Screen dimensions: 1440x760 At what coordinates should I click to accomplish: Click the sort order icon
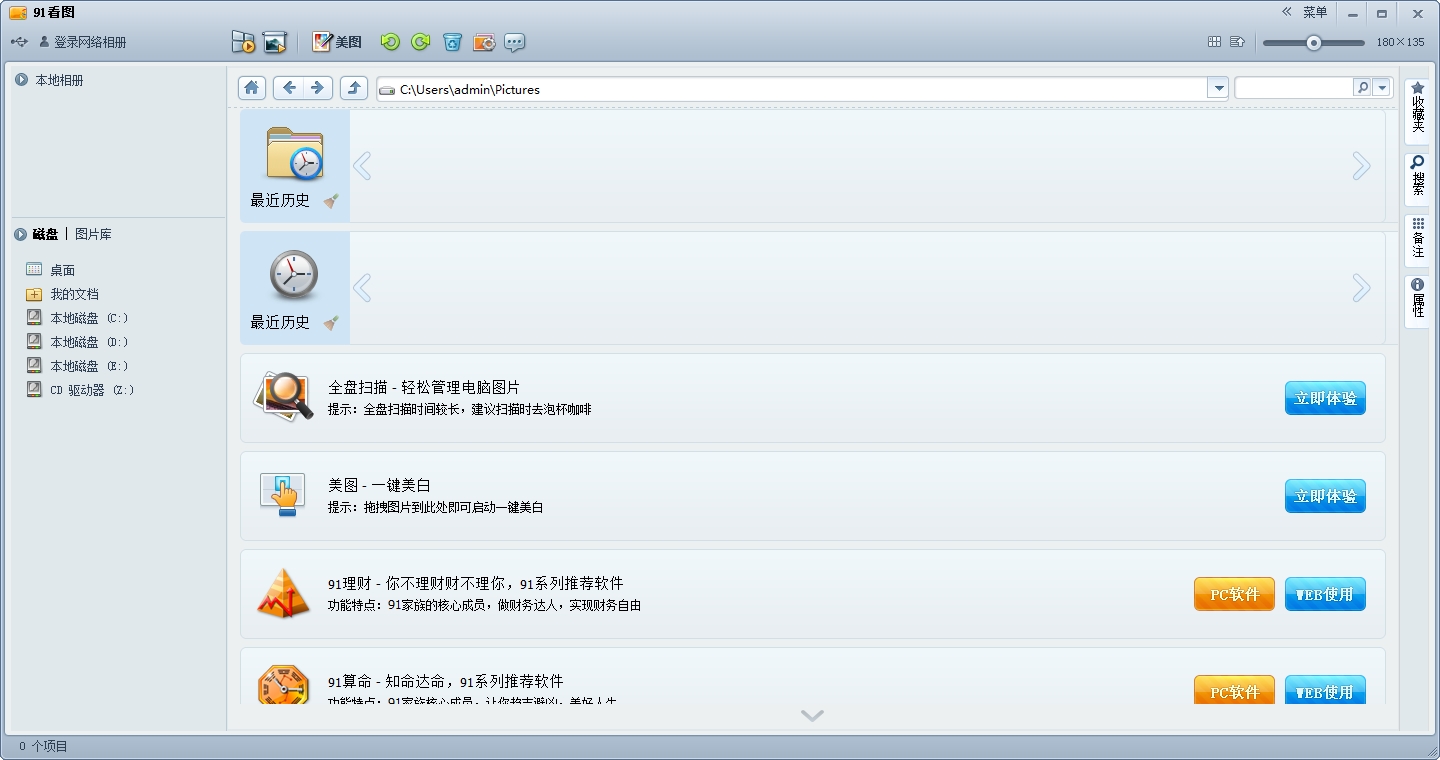1237,42
